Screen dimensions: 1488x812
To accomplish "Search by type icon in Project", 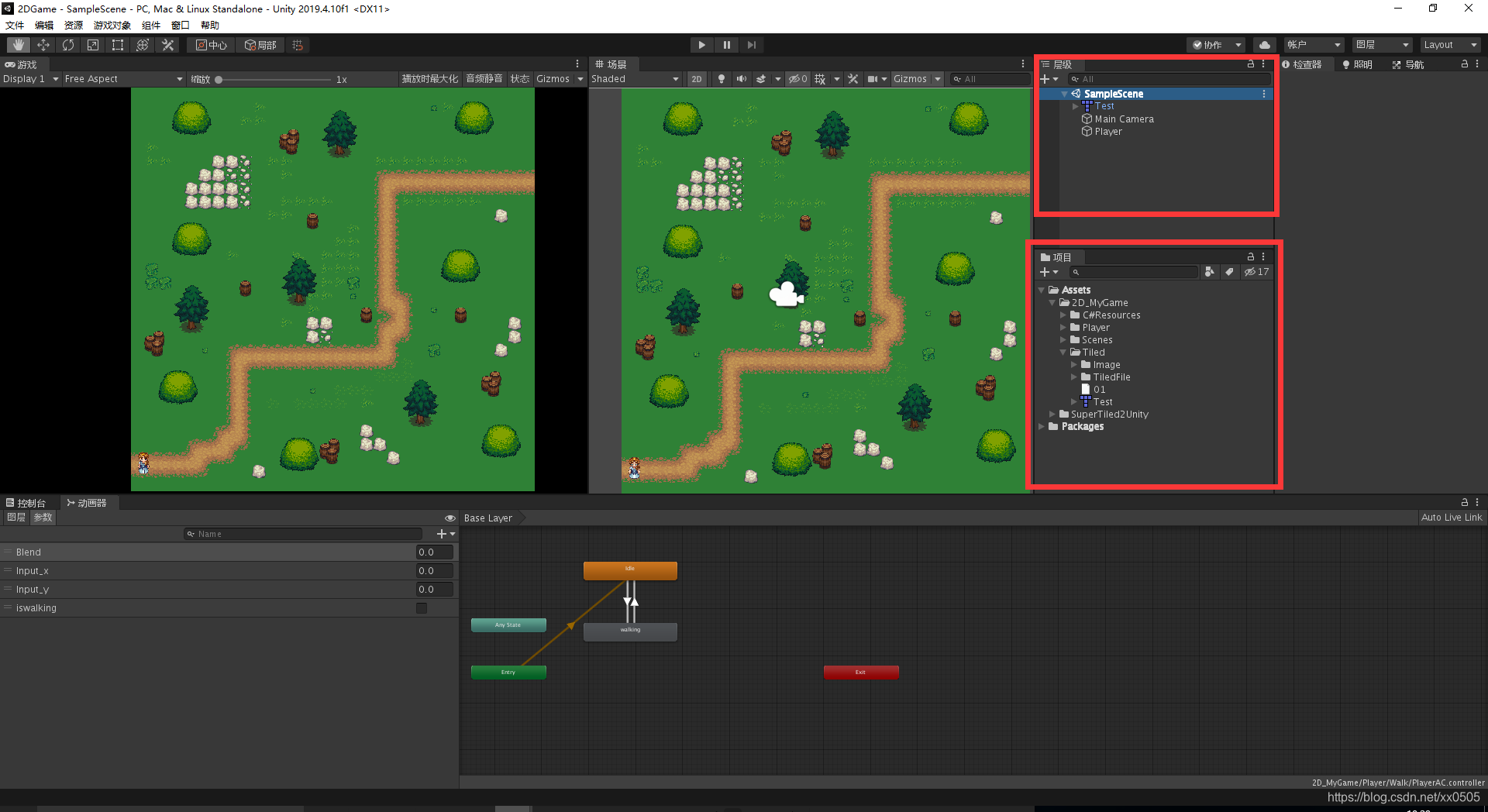I will click(1210, 272).
